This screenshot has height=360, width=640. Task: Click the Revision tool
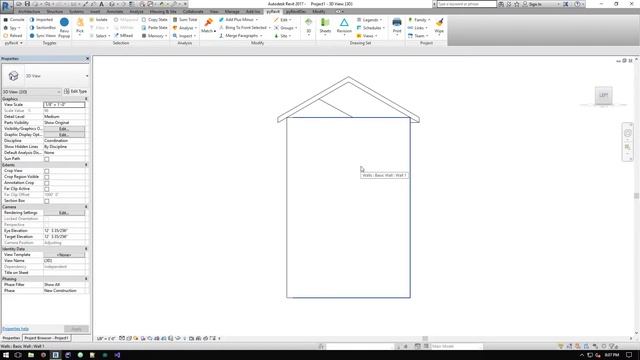[x=344, y=26]
